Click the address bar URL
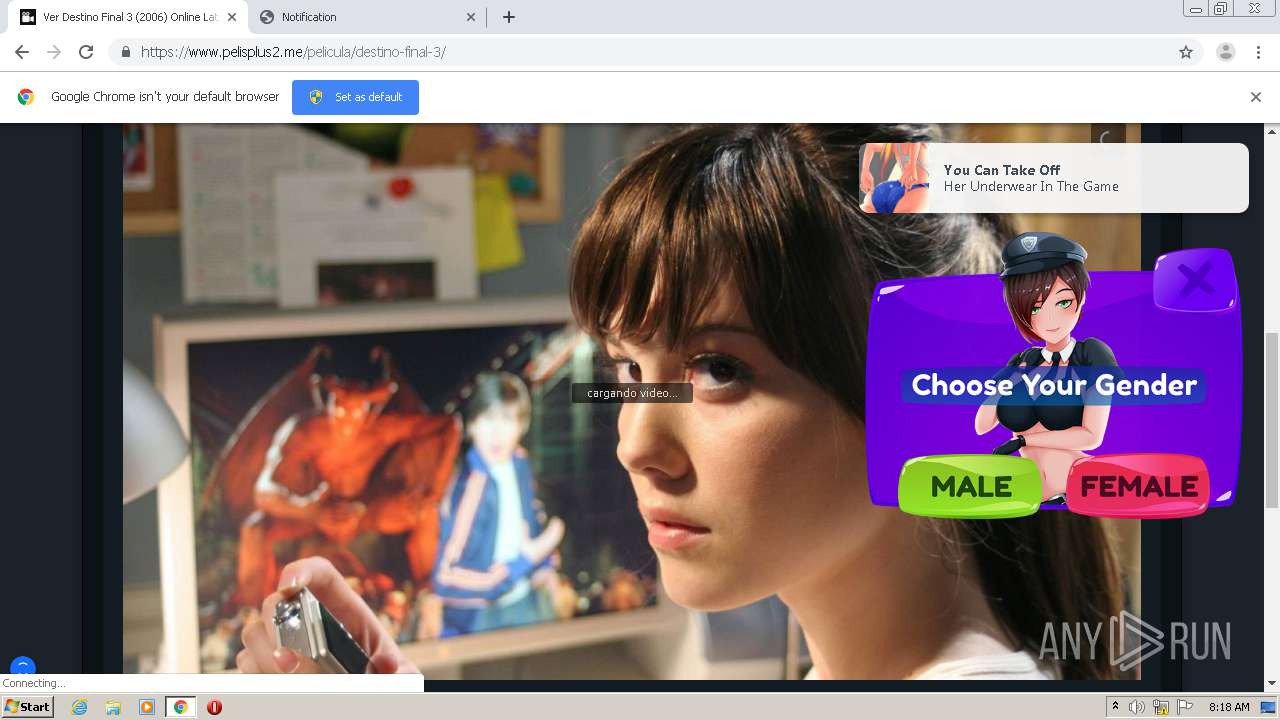1280x720 pixels. [x=293, y=52]
